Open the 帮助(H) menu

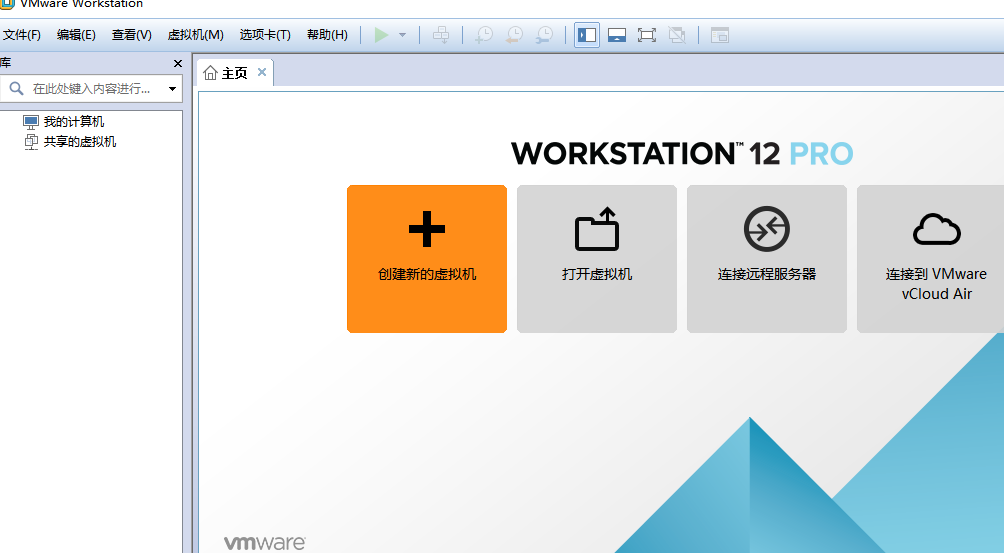327,35
